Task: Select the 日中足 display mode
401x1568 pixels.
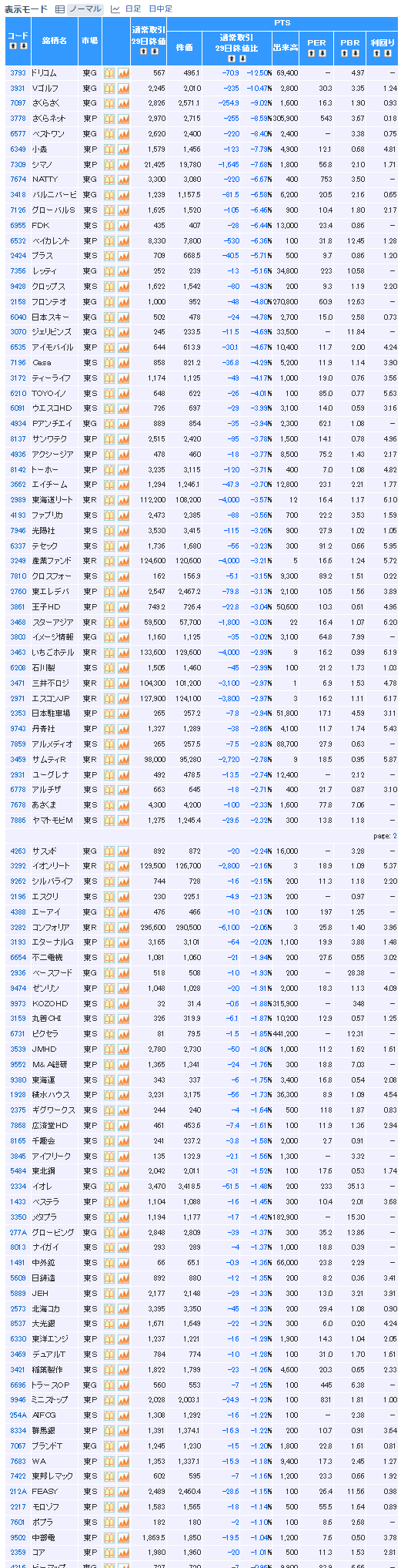Action: tap(160, 8)
